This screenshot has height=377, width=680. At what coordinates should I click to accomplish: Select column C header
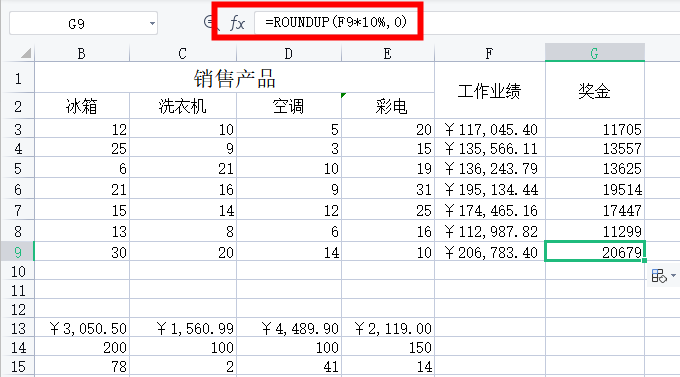click(x=183, y=53)
